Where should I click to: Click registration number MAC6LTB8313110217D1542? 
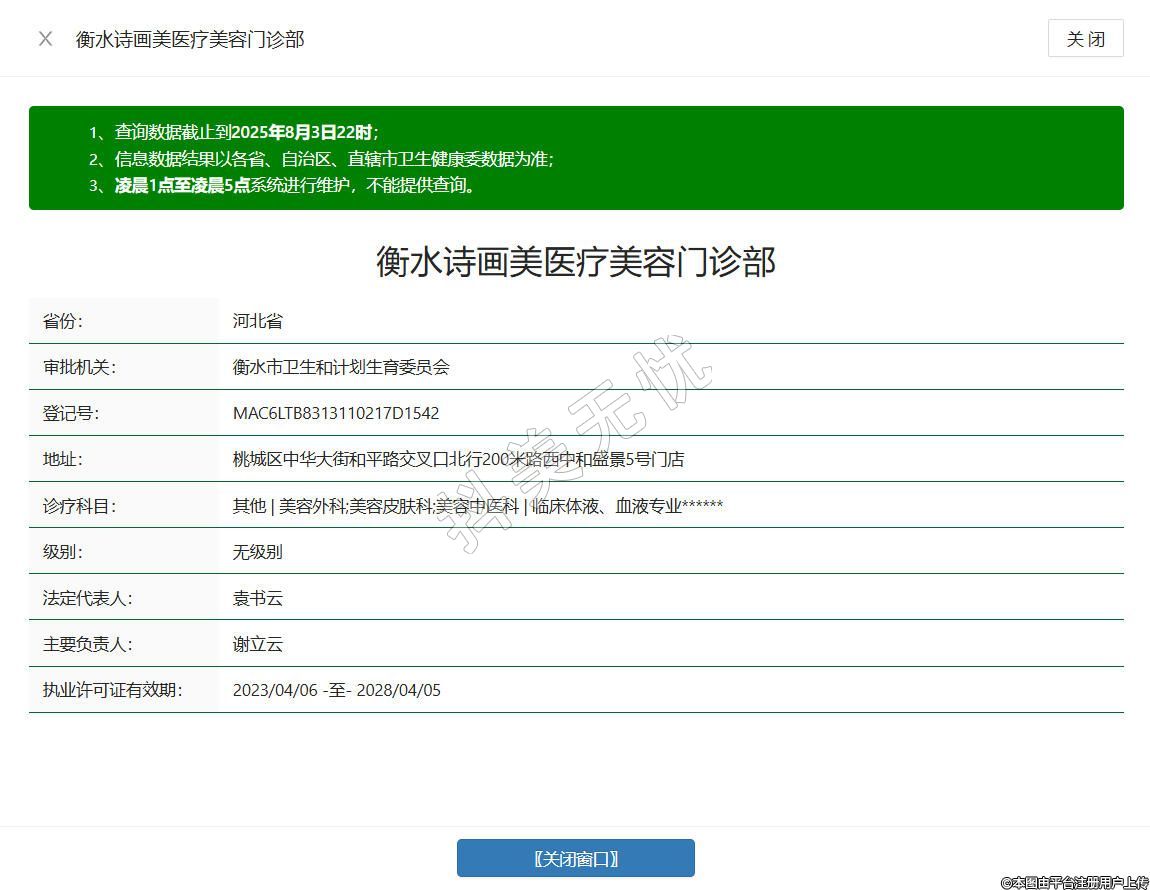pos(336,413)
